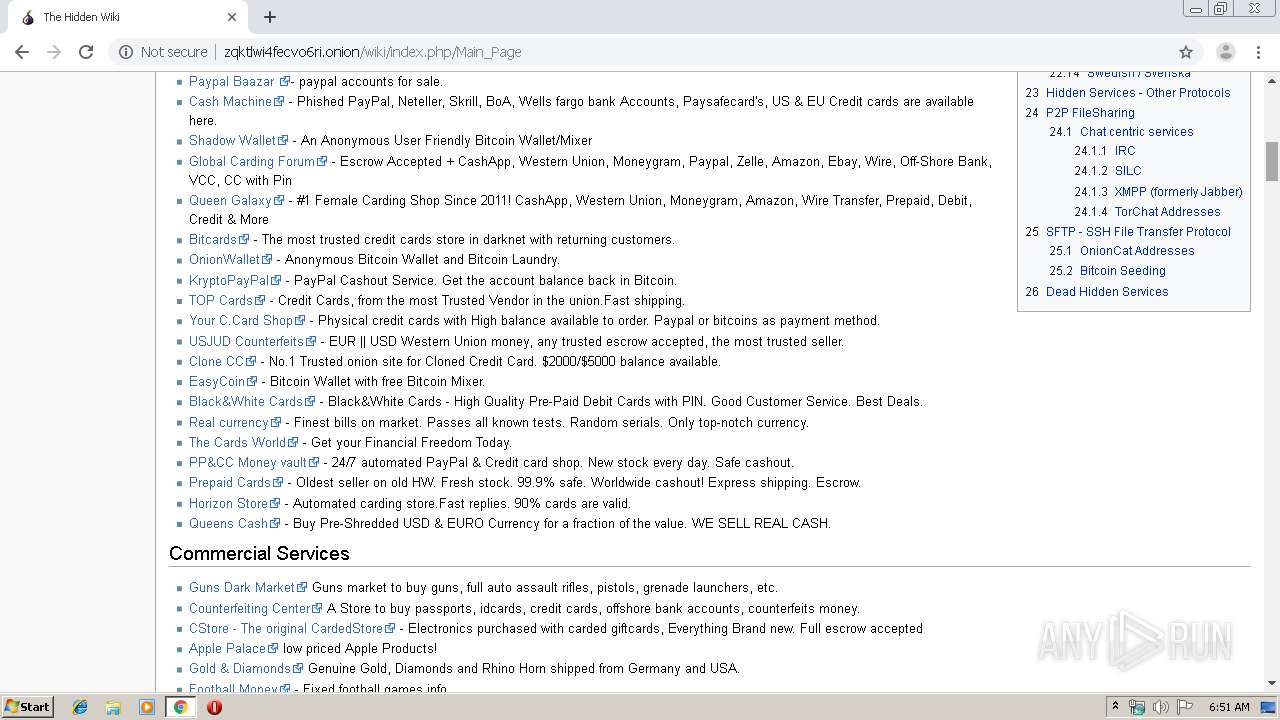This screenshot has height=720, width=1280.
Task: Open the volume tray icon
Action: tap(1160, 707)
